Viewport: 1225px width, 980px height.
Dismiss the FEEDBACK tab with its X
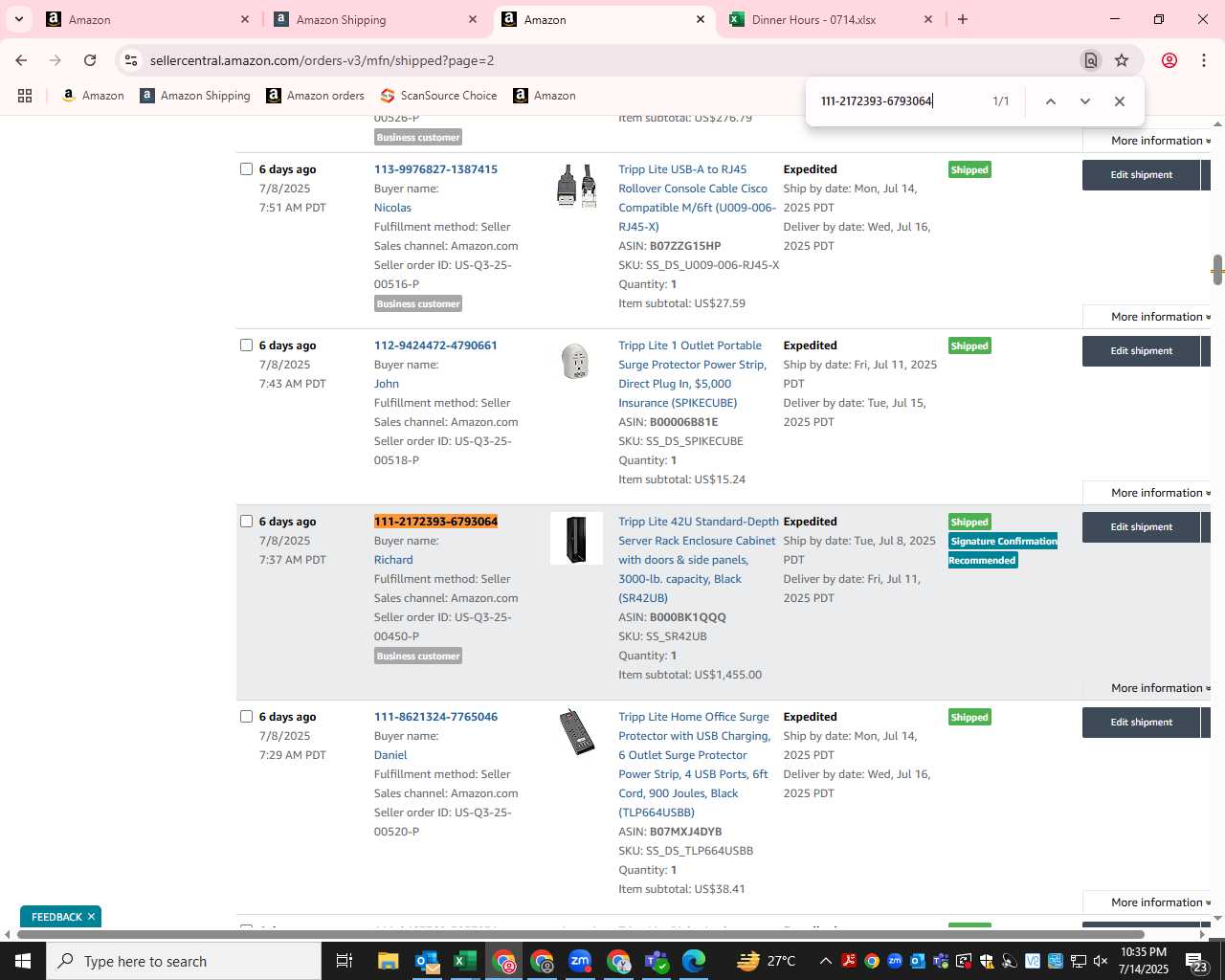coord(91,917)
